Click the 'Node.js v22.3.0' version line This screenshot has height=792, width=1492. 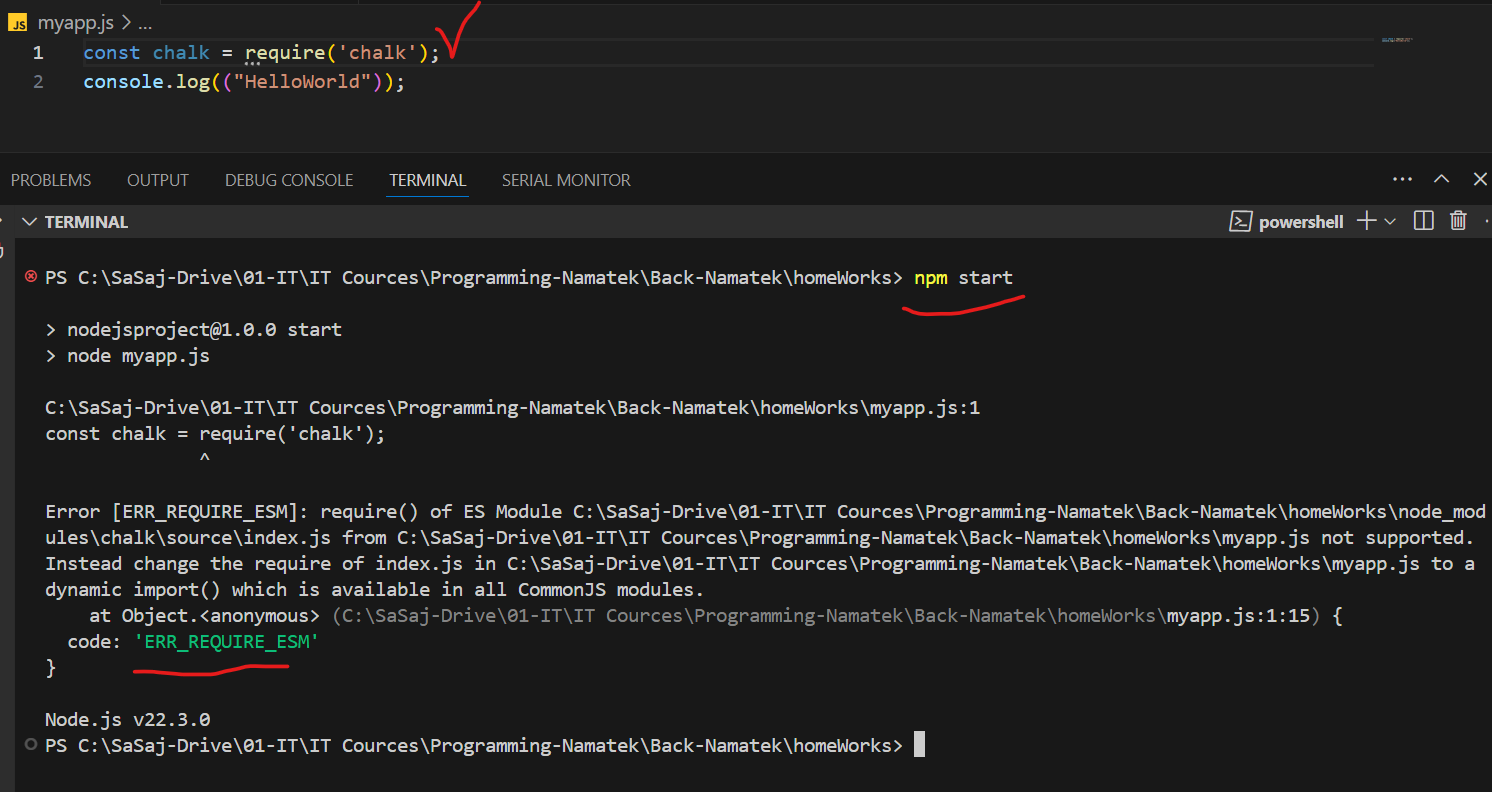tap(128, 719)
